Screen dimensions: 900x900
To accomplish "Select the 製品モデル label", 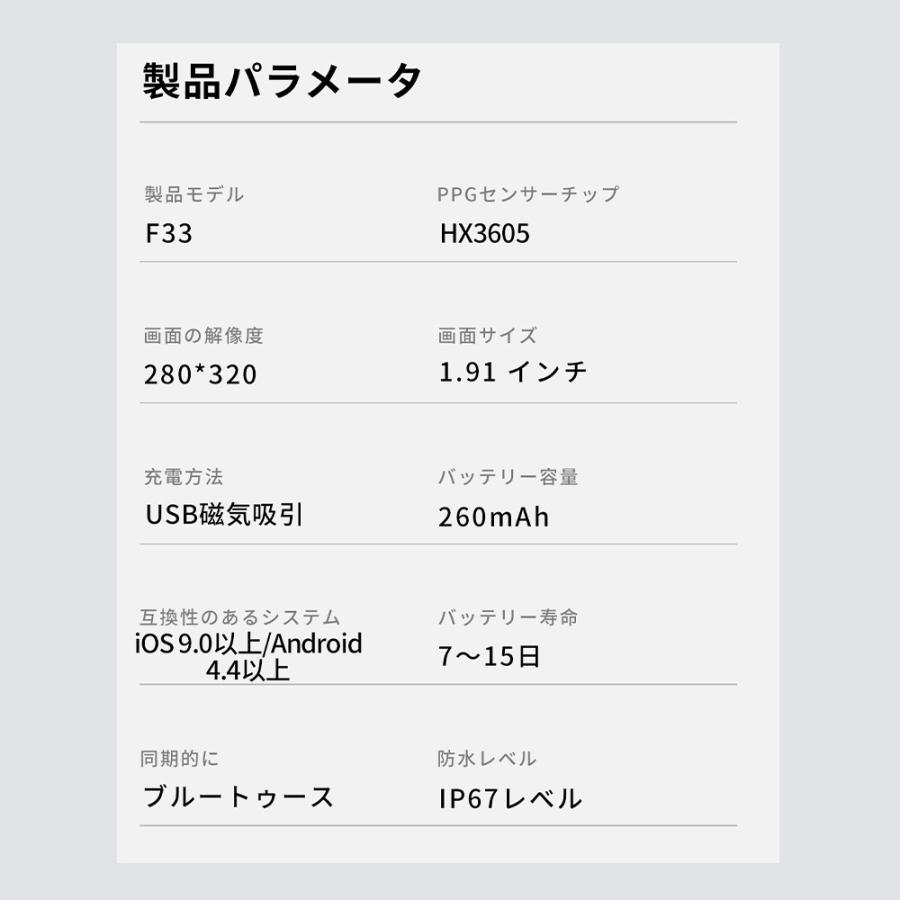I will [194, 194].
